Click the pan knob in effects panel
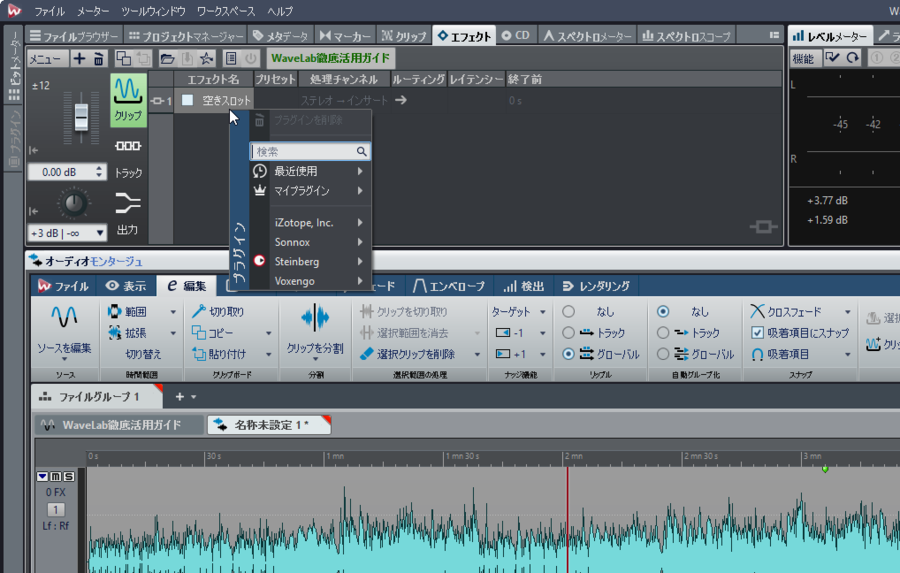Image resolution: width=900 pixels, height=573 pixels. coord(74,203)
